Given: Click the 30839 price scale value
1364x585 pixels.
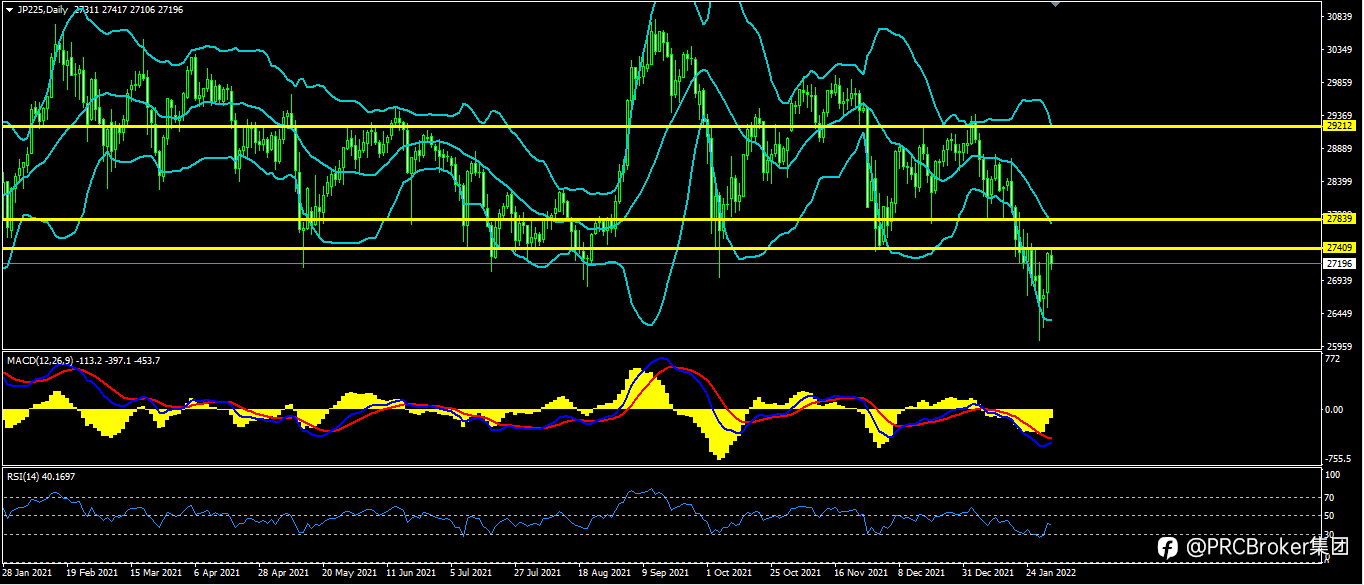Looking at the screenshot, I should click(x=1338, y=17).
